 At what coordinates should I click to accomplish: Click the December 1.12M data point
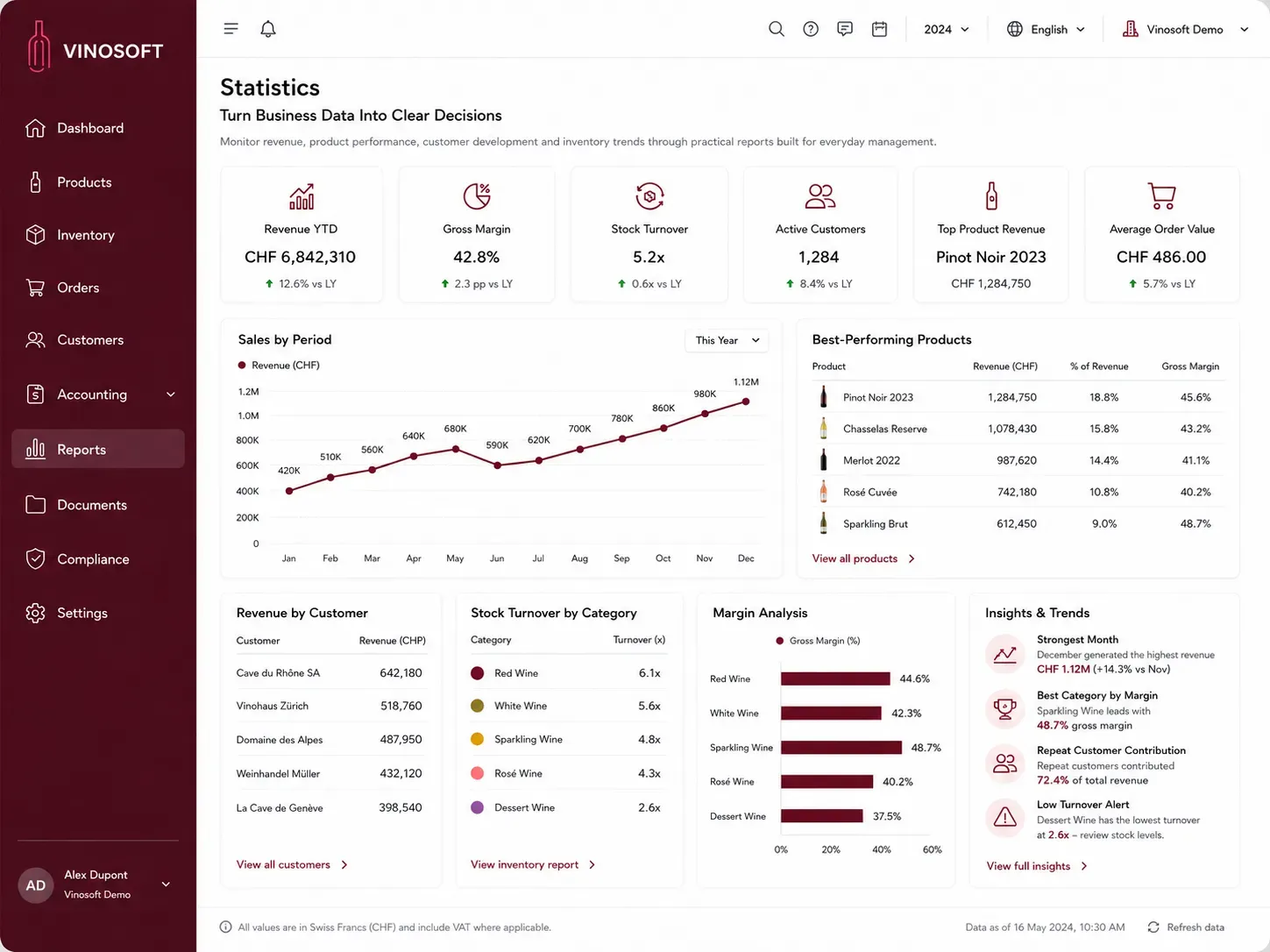(746, 401)
